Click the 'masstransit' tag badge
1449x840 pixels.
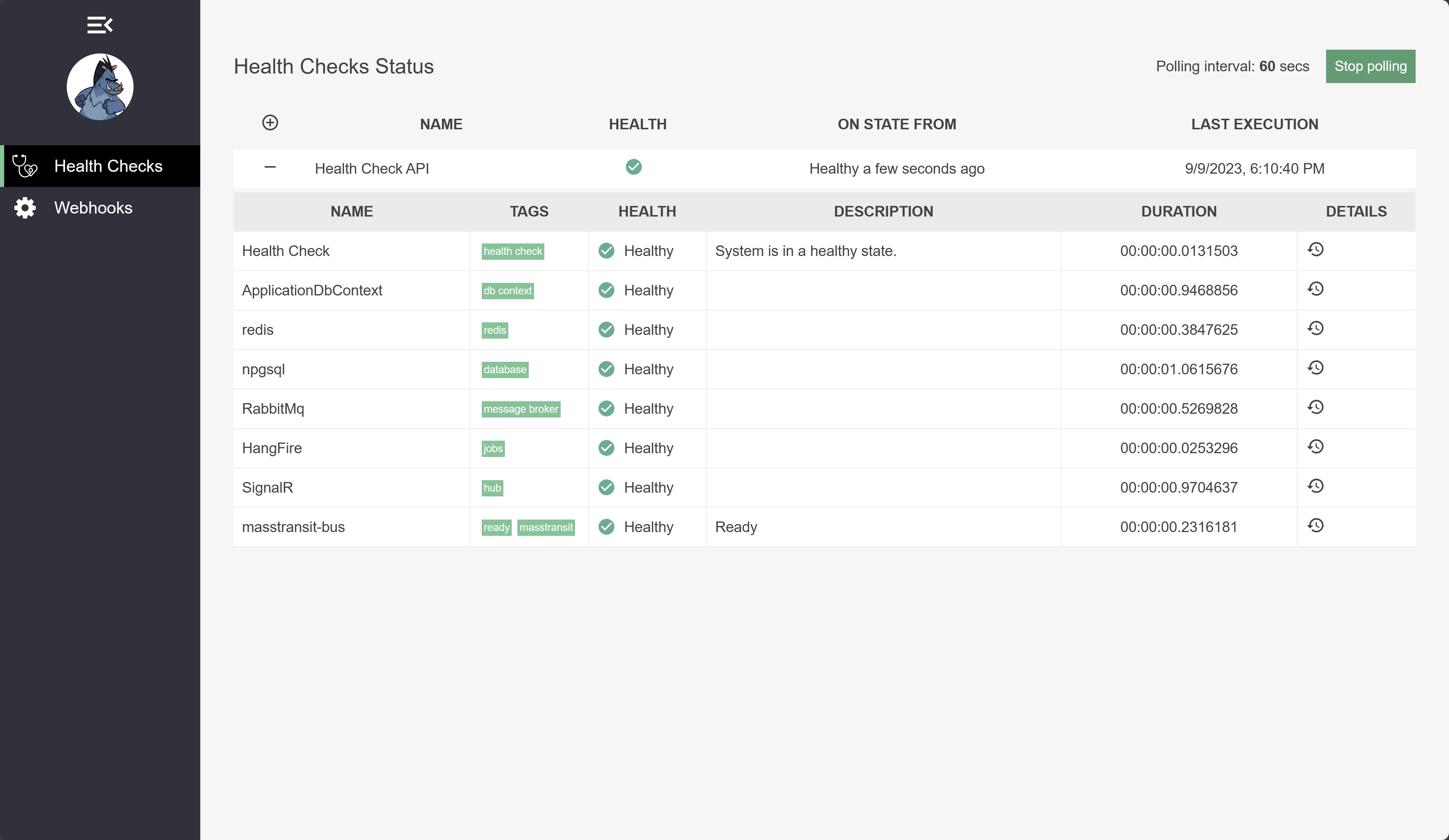coord(546,527)
